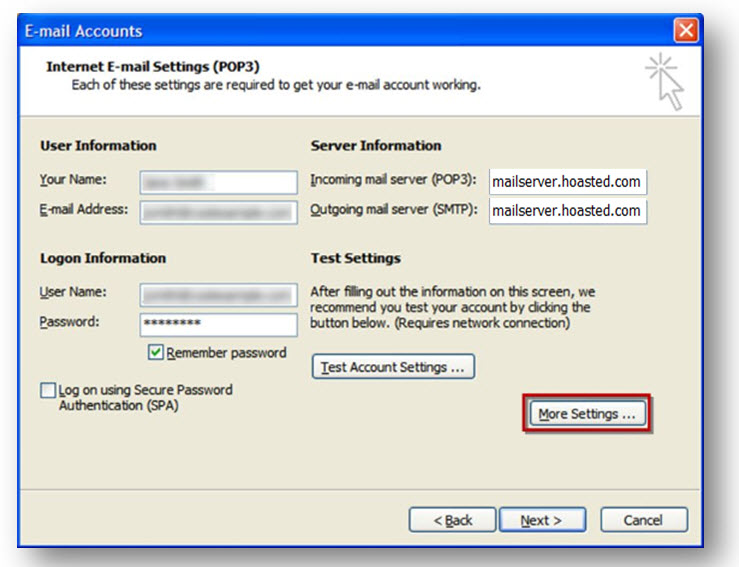
Task: Edit the Incoming mail server (POP3) field
Action: coord(568,182)
